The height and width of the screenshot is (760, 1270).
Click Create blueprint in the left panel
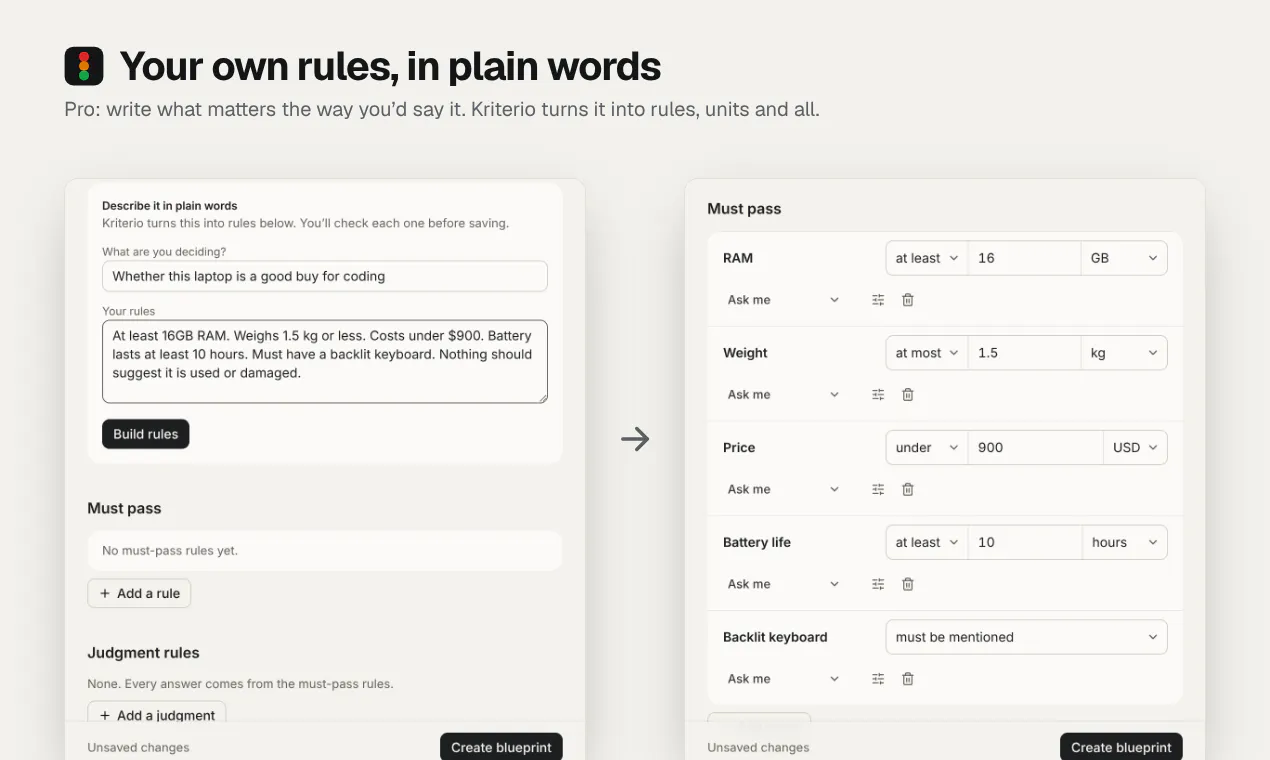pyautogui.click(x=501, y=747)
